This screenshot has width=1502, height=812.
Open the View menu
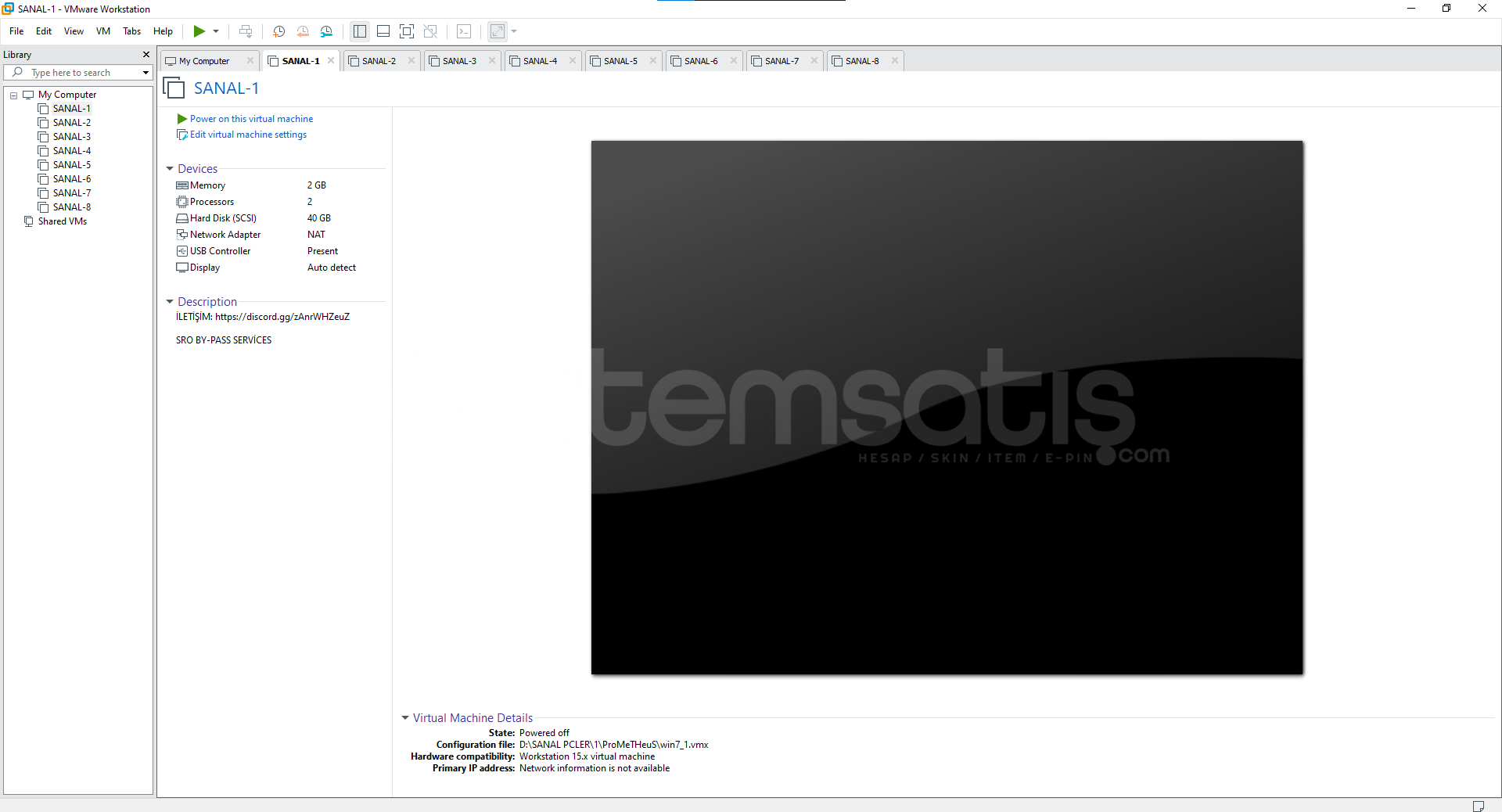[74, 31]
